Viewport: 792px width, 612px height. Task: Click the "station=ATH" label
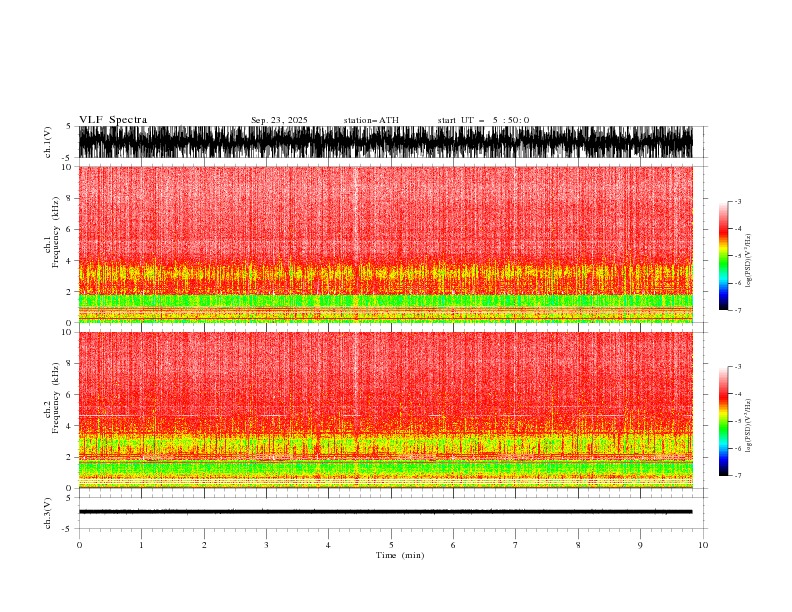click(371, 120)
